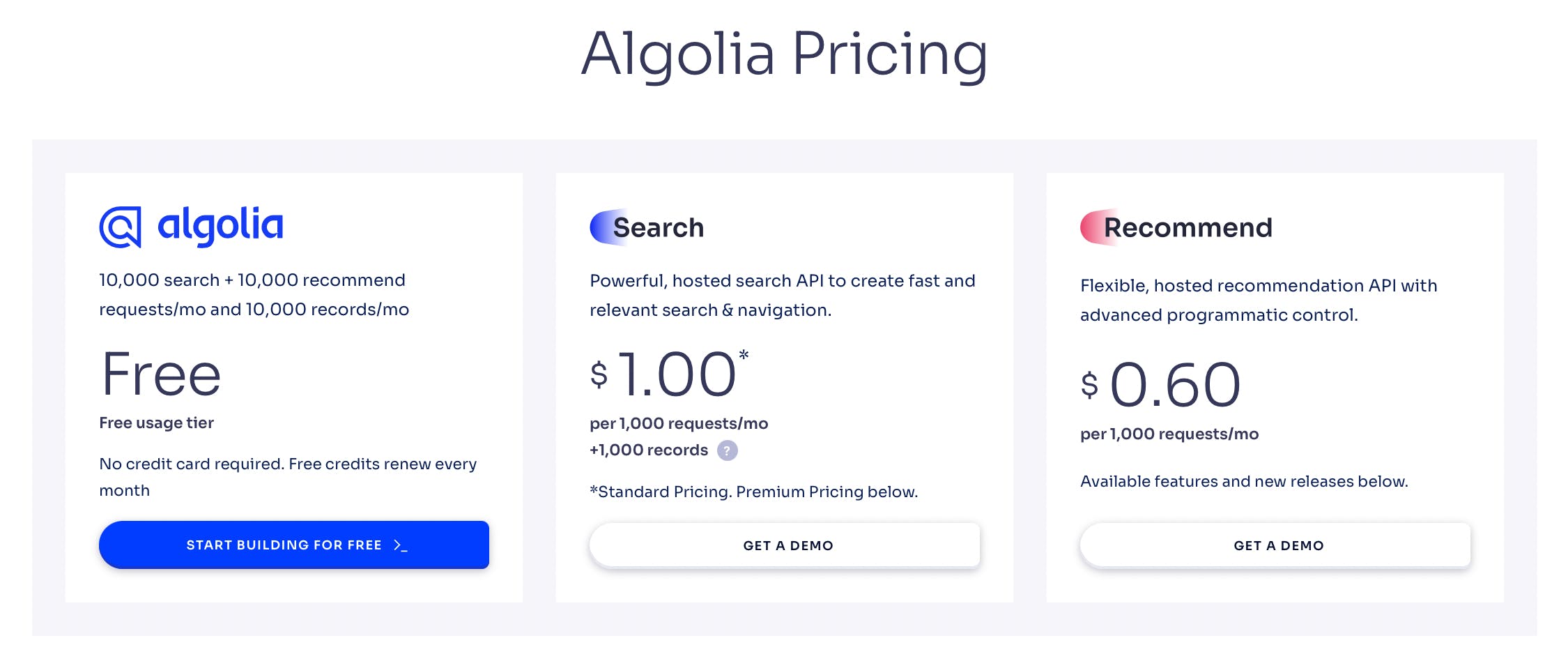Click the blue algolia wordmark
The height and width of the screenshot is (668, 1568).
[x=220, y=225]
